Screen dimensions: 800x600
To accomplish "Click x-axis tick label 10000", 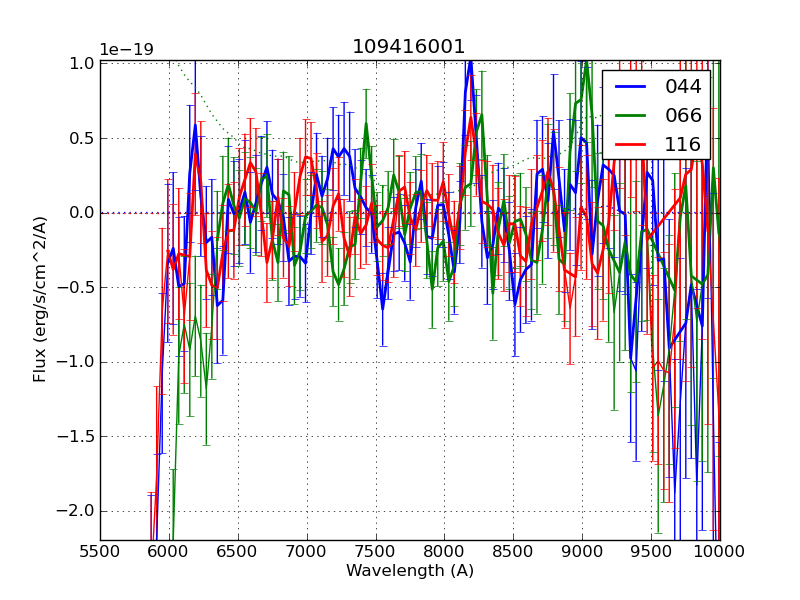I will point(720,550).
